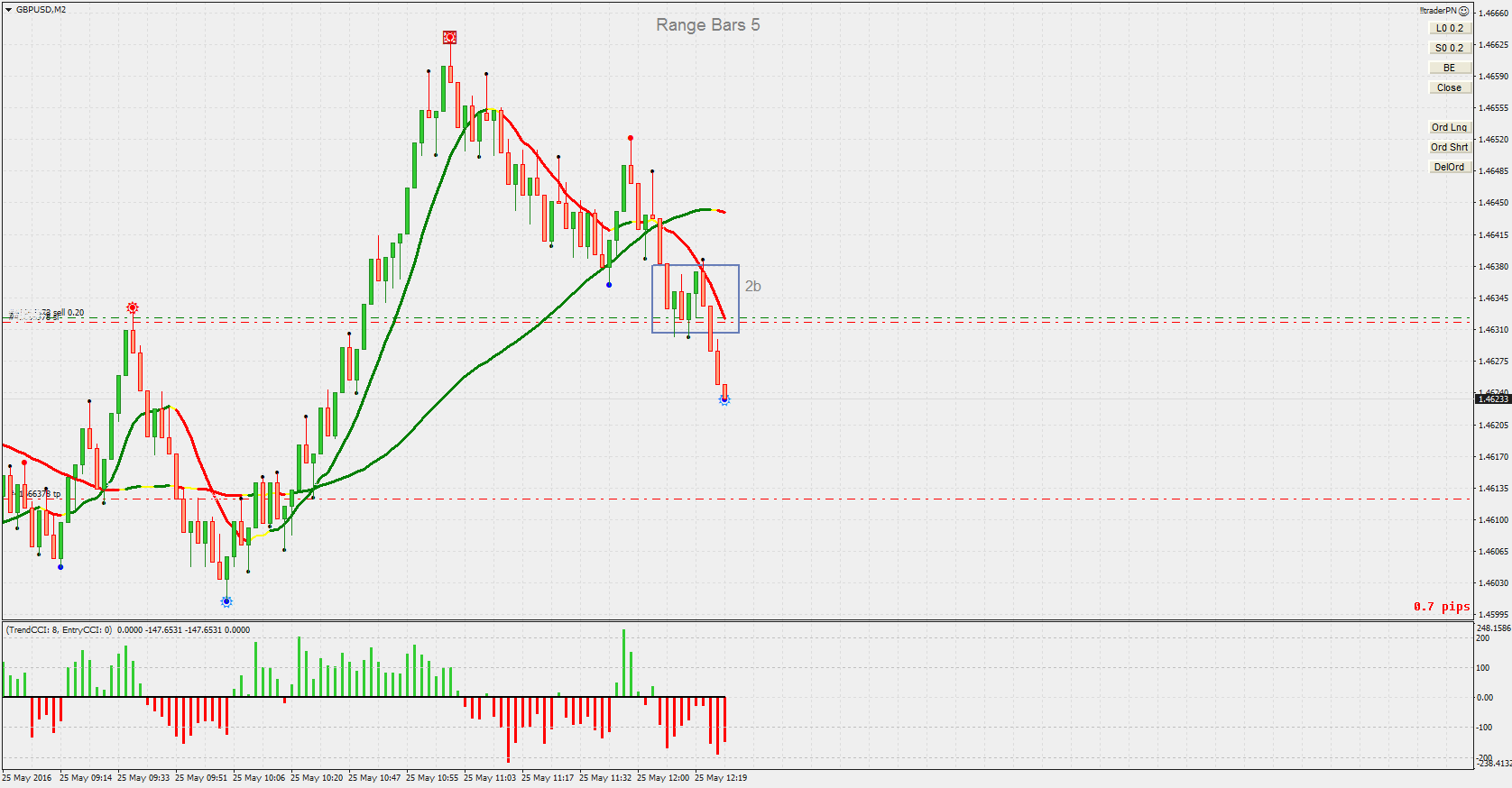
Task: Click the S0 0.2 short order button
Action: point(1450,48)
